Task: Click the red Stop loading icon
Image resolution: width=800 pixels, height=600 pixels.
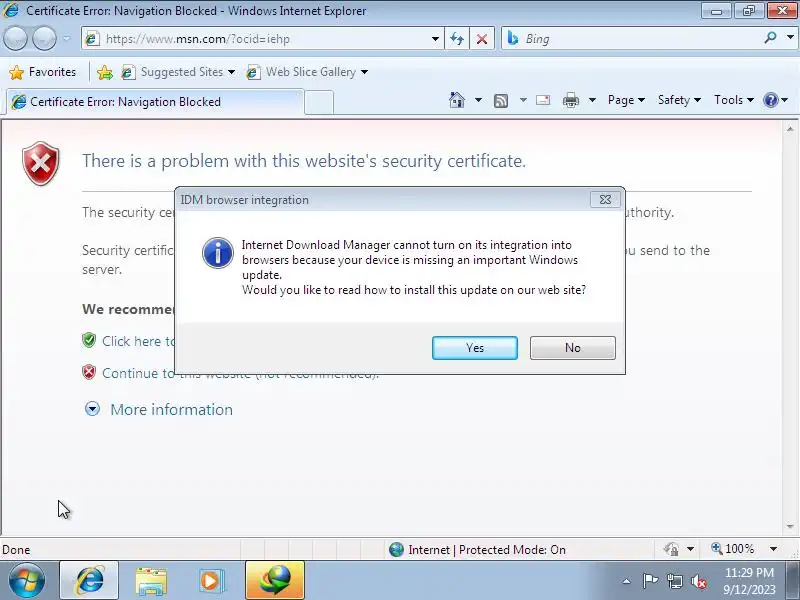Action: point(482,39)
